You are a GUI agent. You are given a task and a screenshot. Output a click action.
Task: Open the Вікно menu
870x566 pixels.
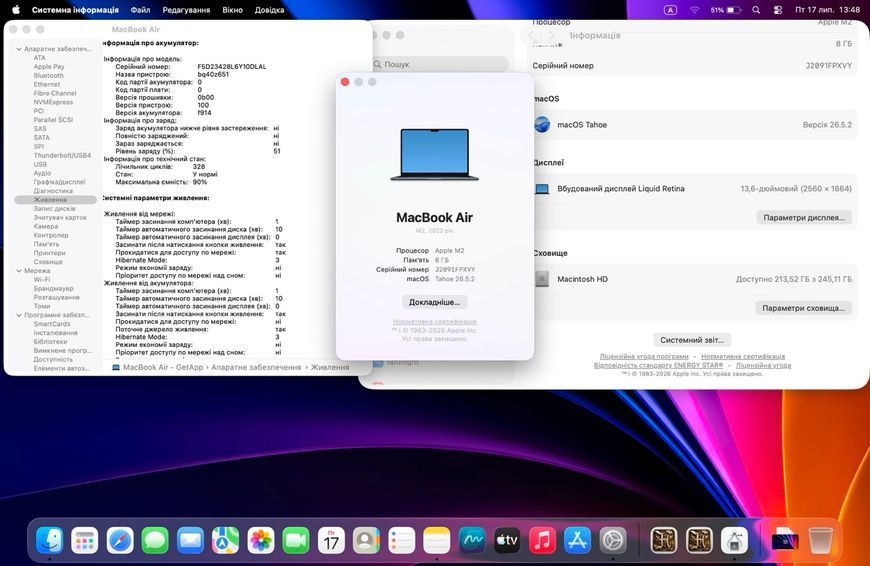pyautogui.click(x=232, y=9)
